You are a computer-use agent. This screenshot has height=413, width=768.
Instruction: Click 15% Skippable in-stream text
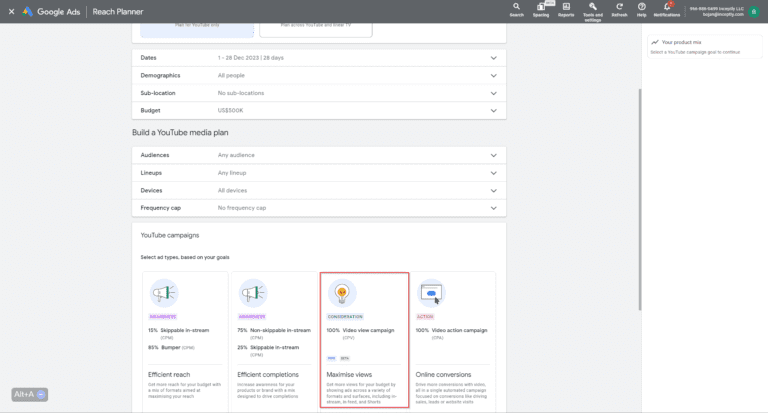(178, 330)
